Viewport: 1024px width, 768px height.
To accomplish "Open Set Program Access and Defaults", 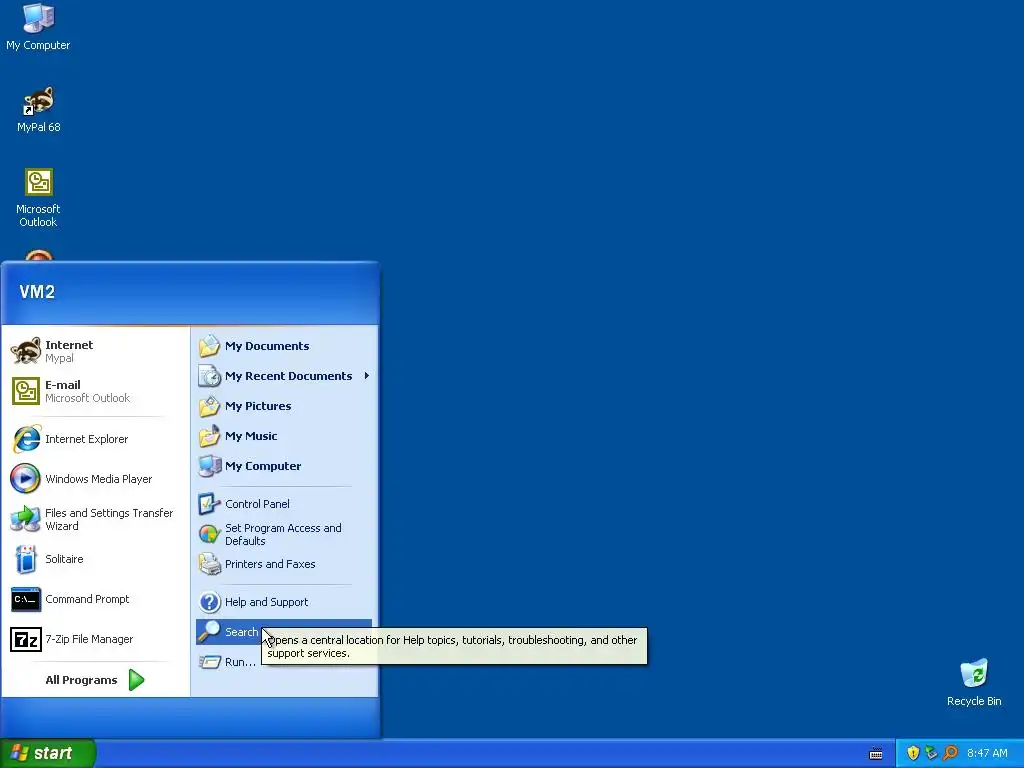I will [284, 534].
